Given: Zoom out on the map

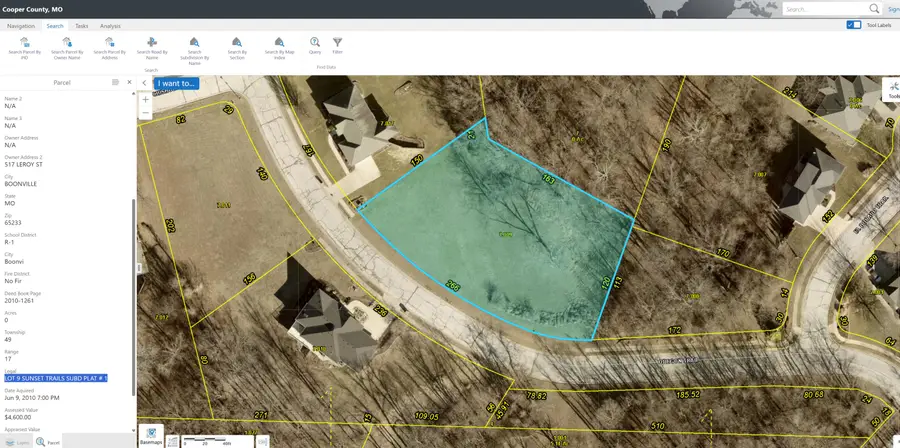Looking at the screenshot, I should point(146,113).
